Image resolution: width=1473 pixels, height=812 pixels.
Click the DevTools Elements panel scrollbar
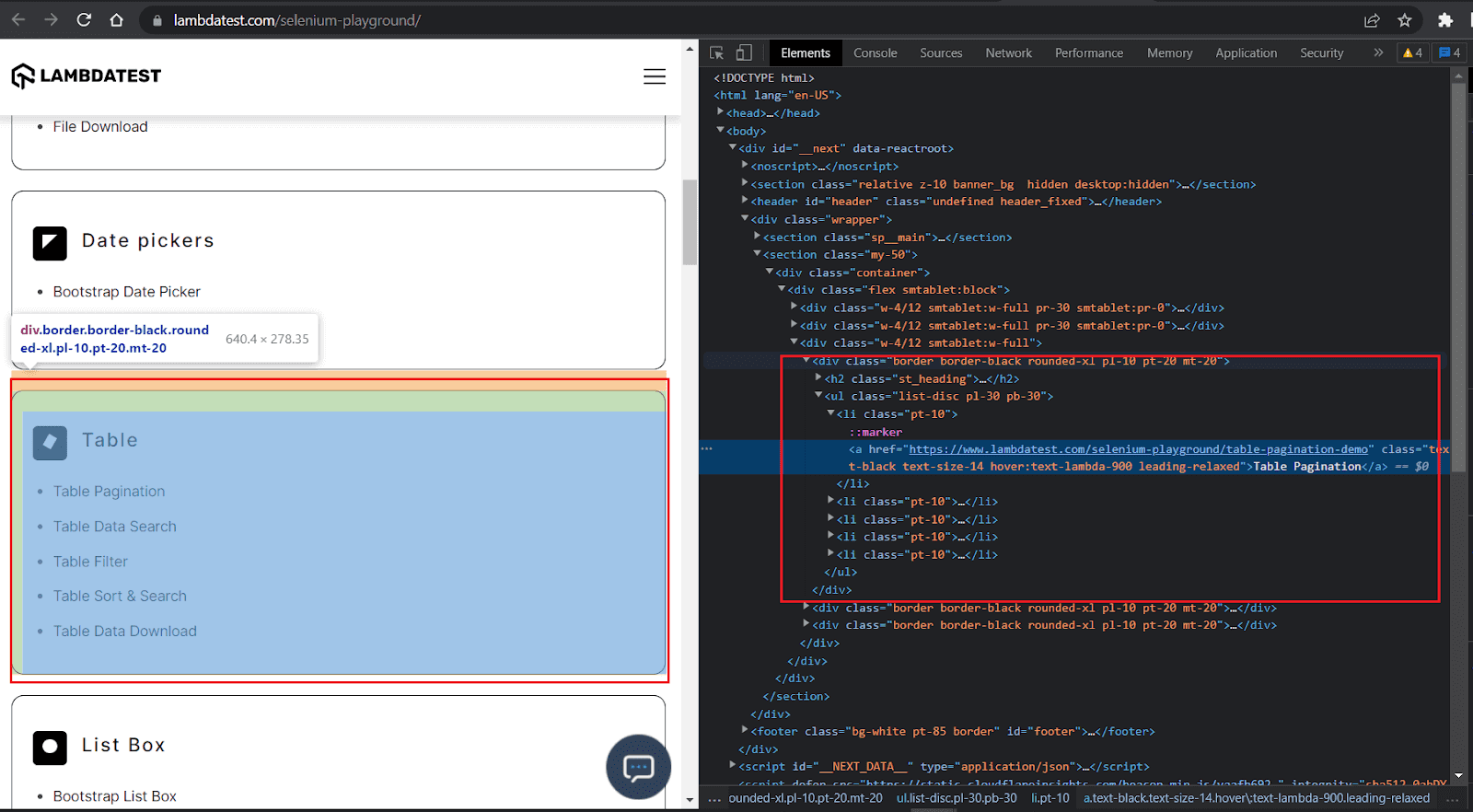(x=1458, y=276)
